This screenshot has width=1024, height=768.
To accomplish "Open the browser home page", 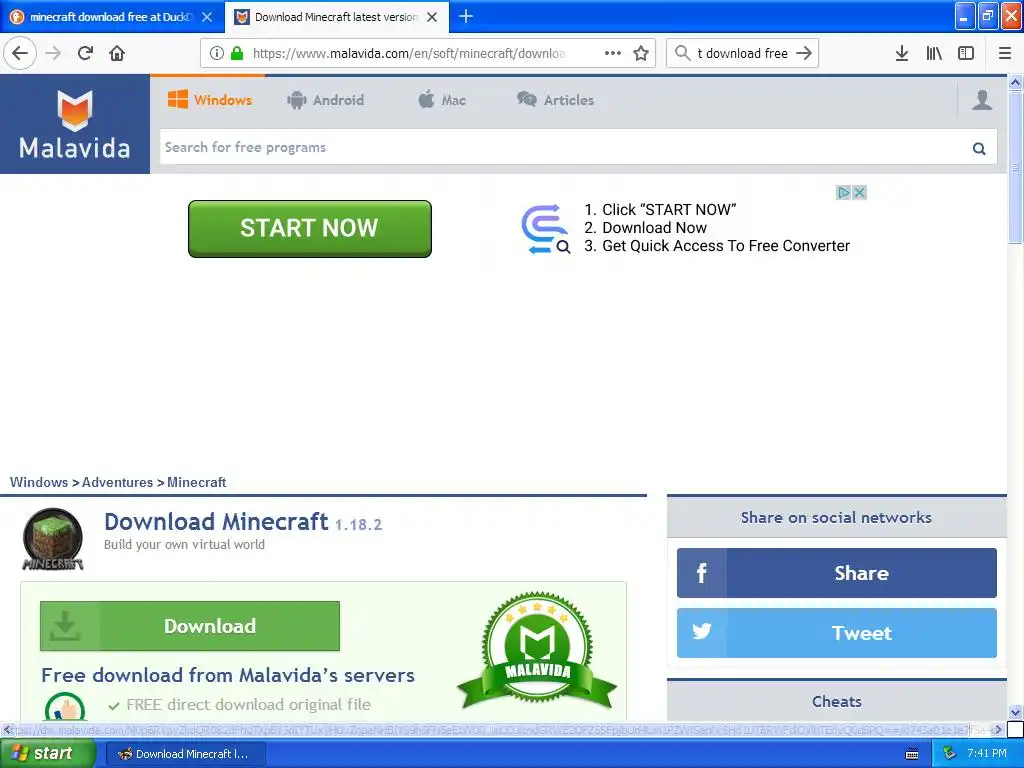I will pos(117,53).
